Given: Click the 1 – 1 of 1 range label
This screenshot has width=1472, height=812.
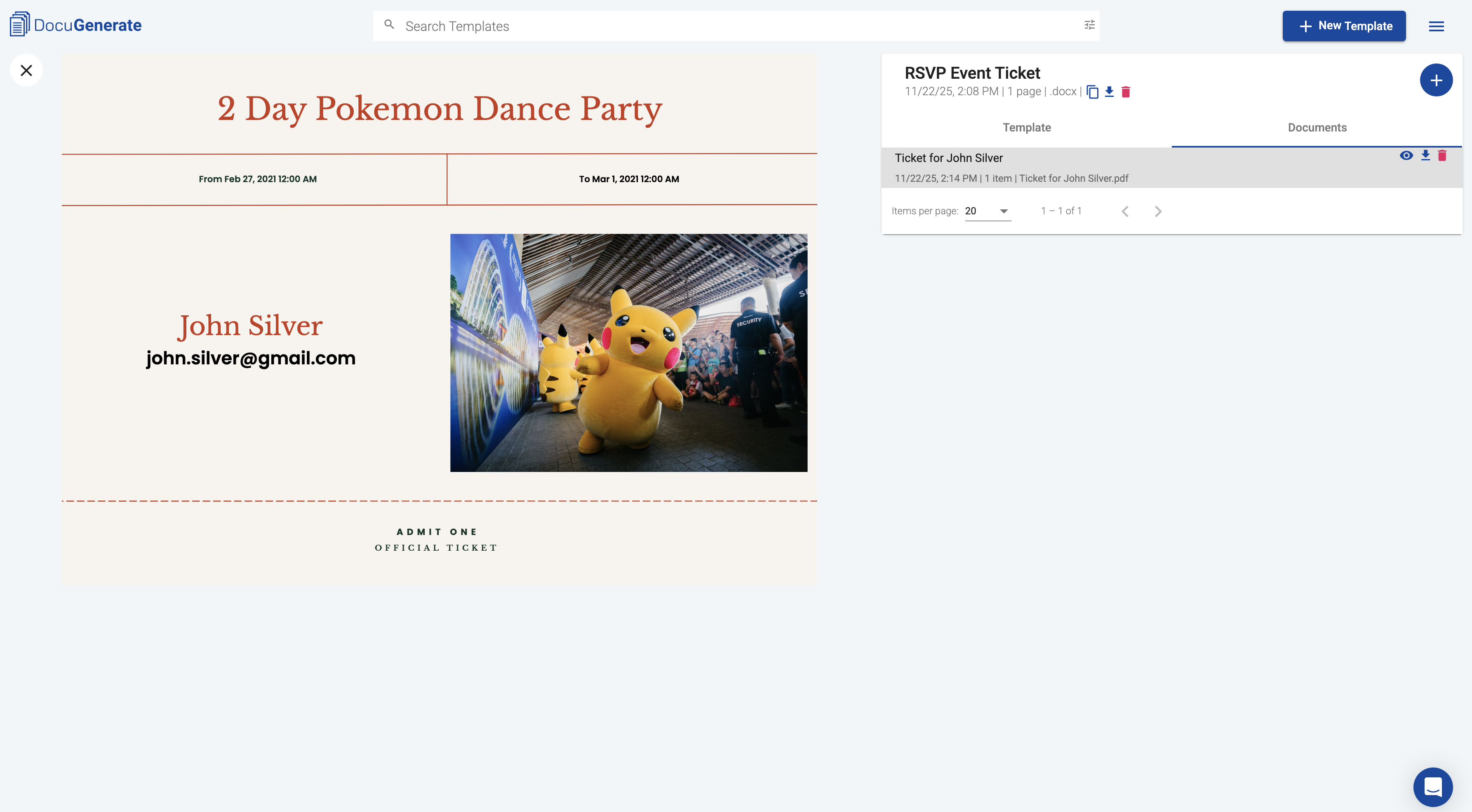Looking at the screenshot, I should (1061, 211).
